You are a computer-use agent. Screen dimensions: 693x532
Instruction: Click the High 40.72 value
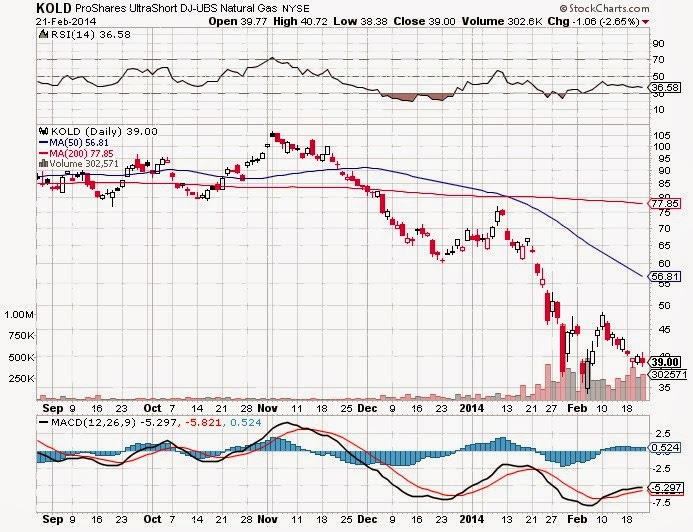tap(300, 21)
